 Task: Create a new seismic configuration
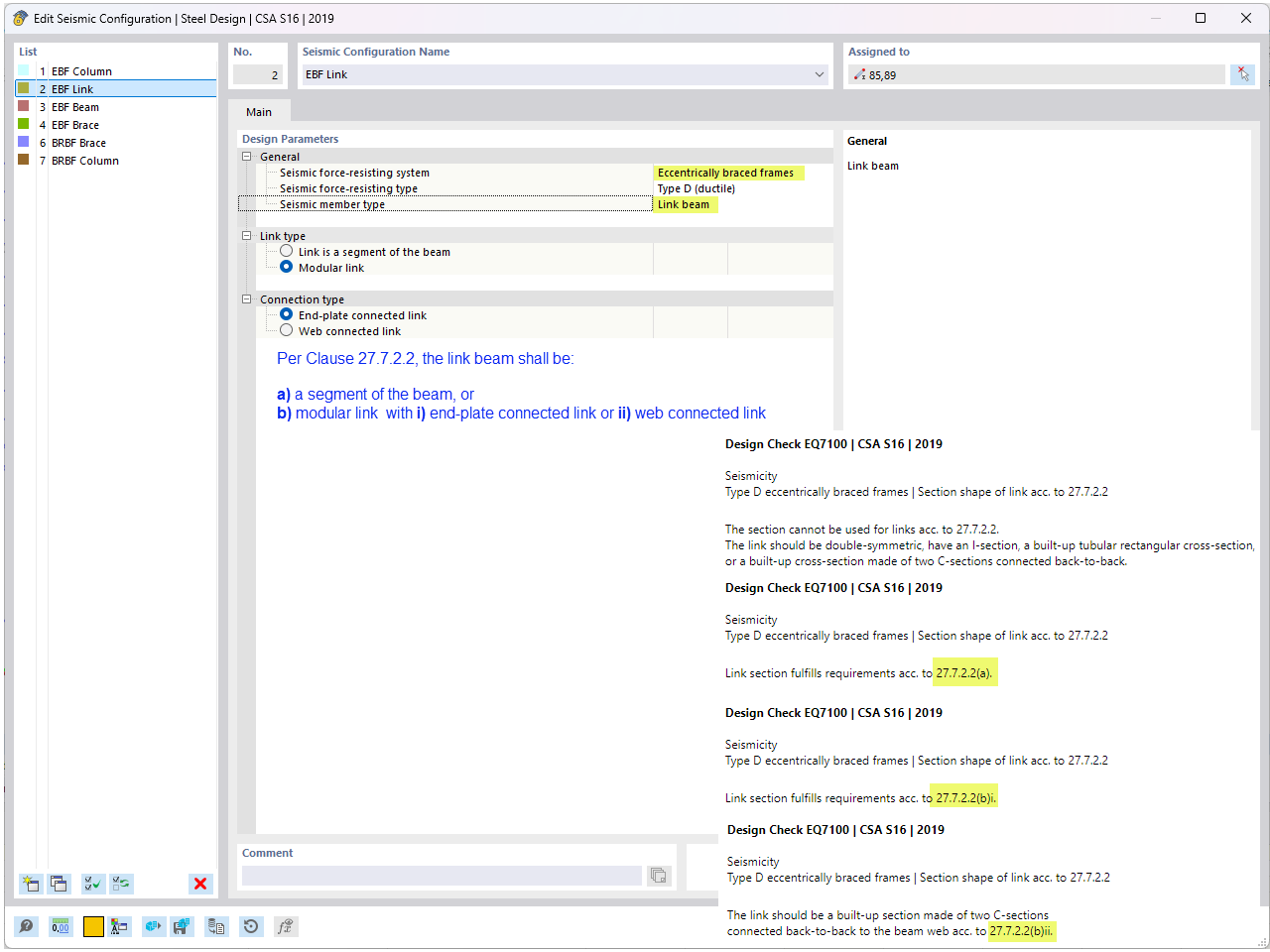point(31,884)
